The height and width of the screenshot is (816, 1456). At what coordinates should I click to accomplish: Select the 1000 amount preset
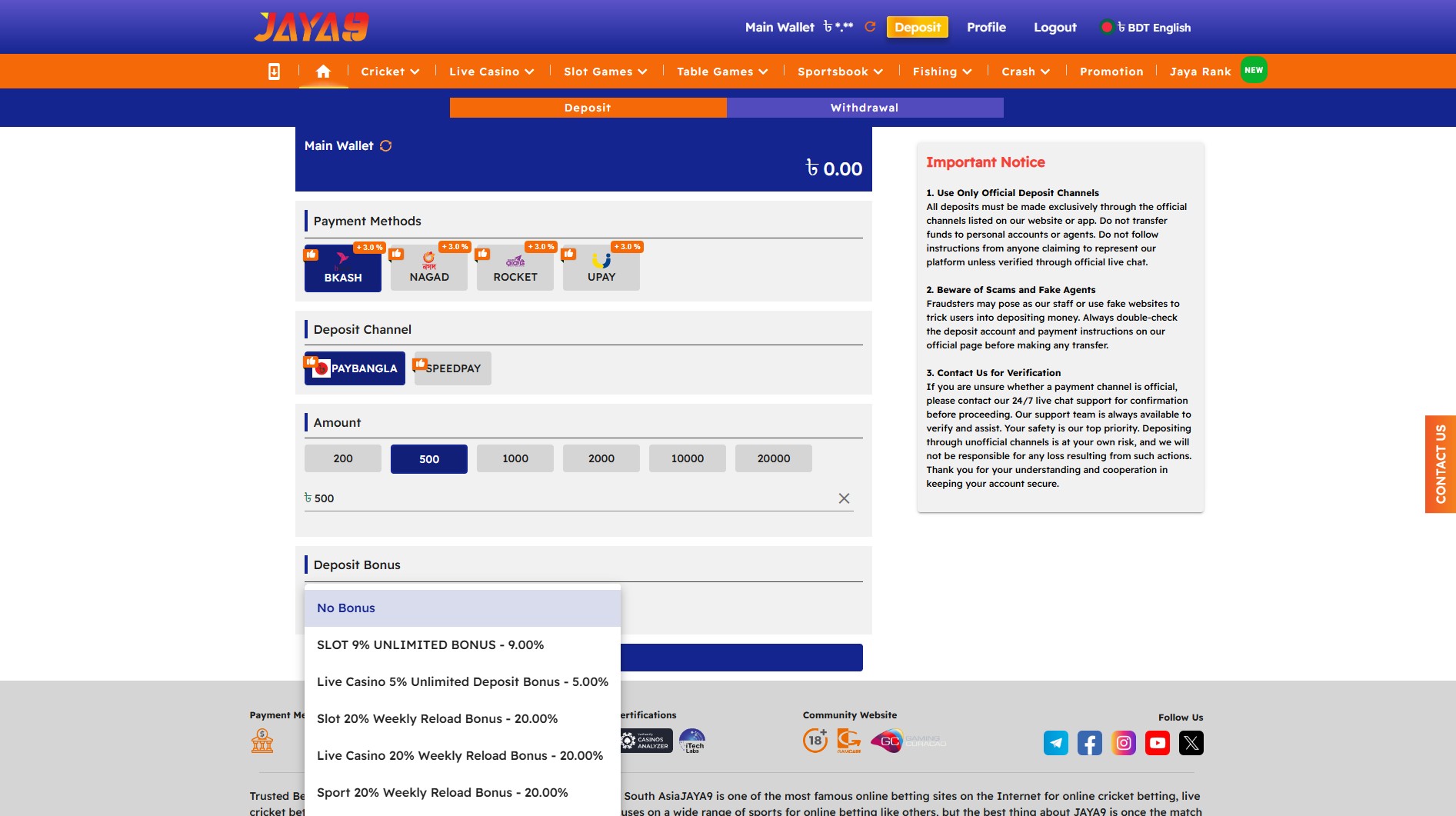pos(515,458)
